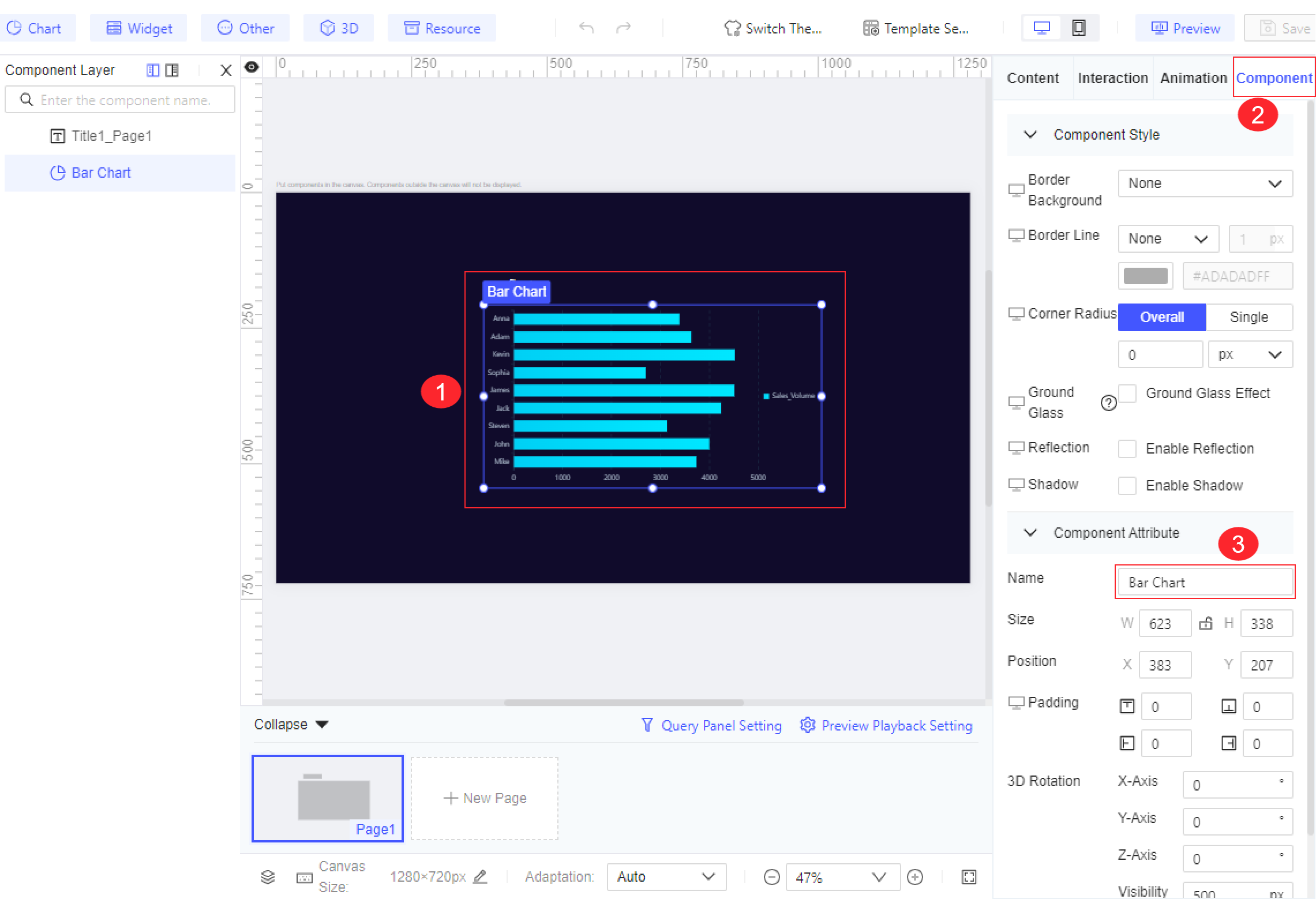The image size is (1316, 899).
Task: Click the fit-to-screen icon
Action: point(969,877)
